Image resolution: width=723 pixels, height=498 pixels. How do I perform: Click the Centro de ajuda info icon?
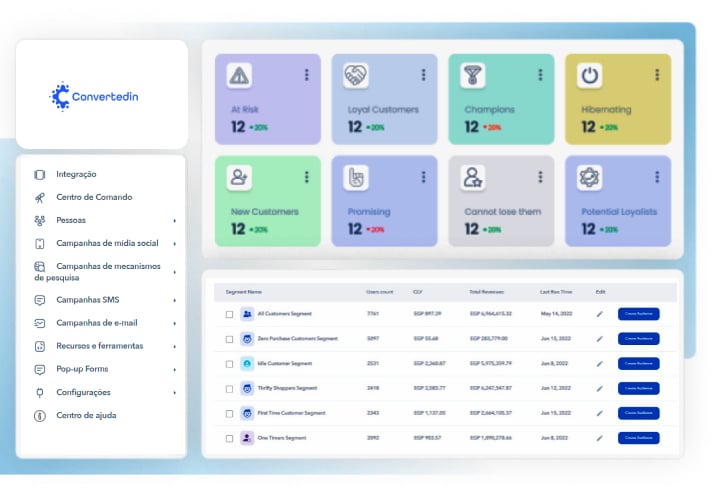(40, 415)
